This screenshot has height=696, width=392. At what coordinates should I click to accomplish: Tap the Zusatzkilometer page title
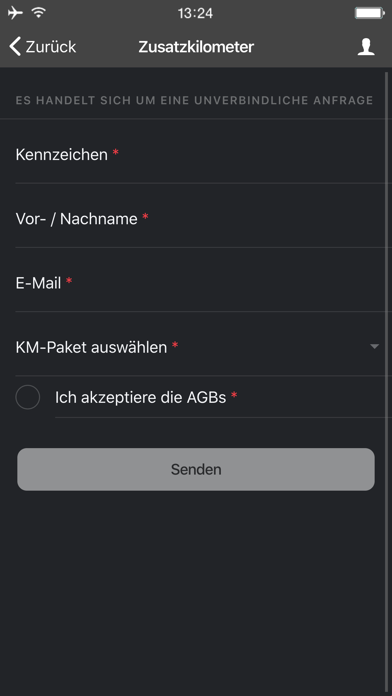point(196,47)
